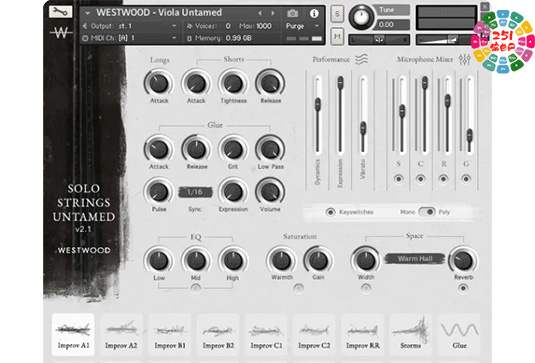Click the Tune knob

coord(361,17)
